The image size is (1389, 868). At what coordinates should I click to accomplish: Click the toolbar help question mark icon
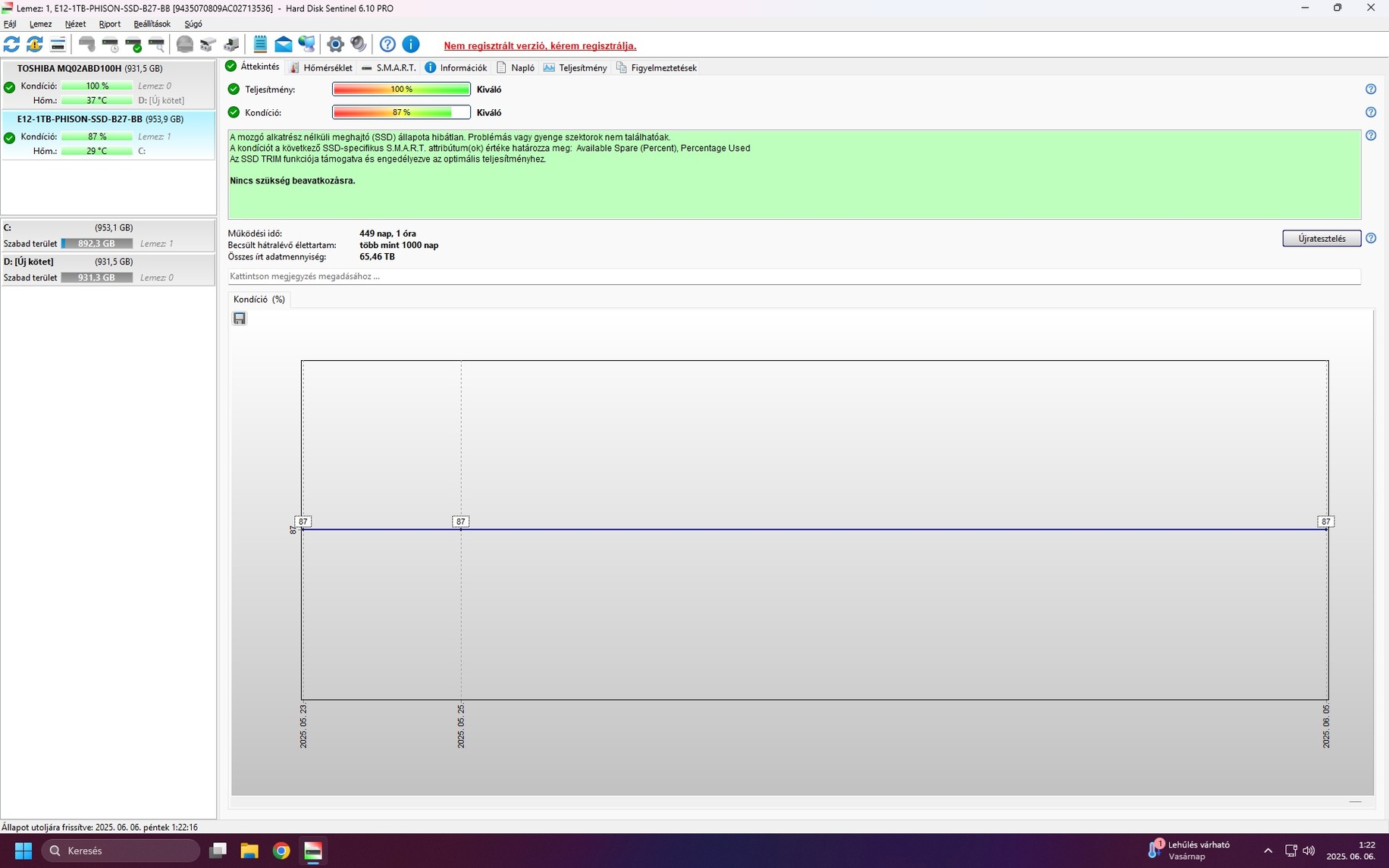387,44
